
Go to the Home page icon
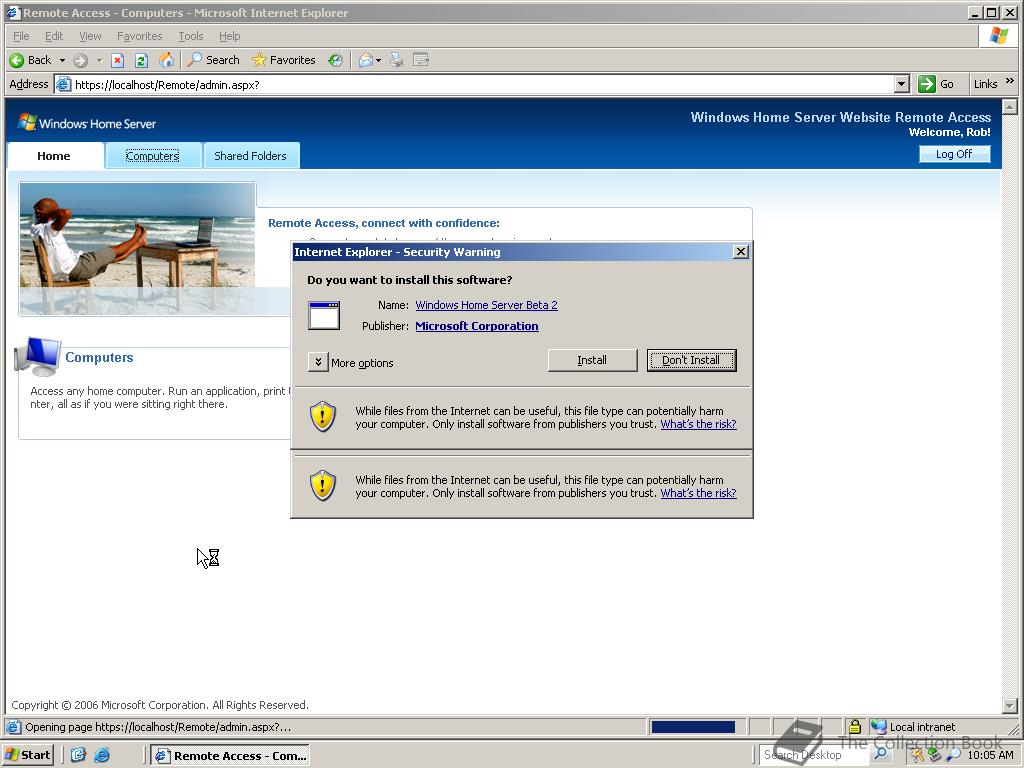tap(167, 60)
